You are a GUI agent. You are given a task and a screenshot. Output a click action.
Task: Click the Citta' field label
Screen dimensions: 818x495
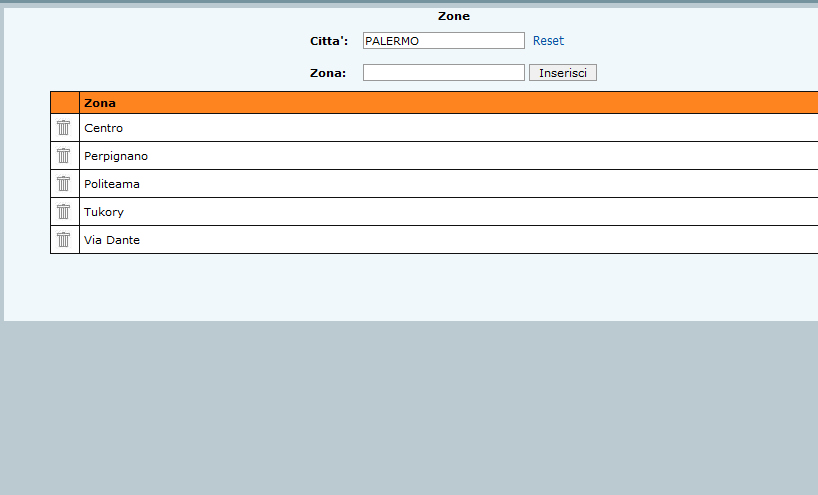329,41
